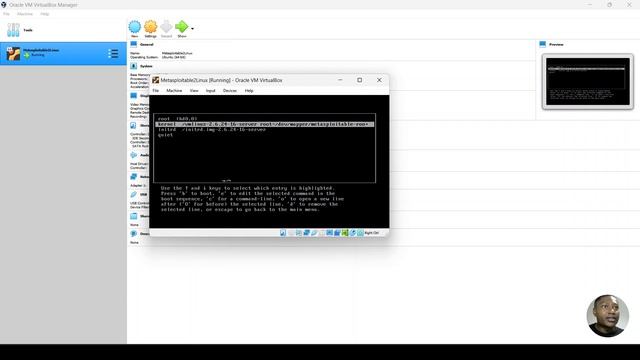Open the VM window Help menu
640x360 pixels.
click(x=249, y=91)
